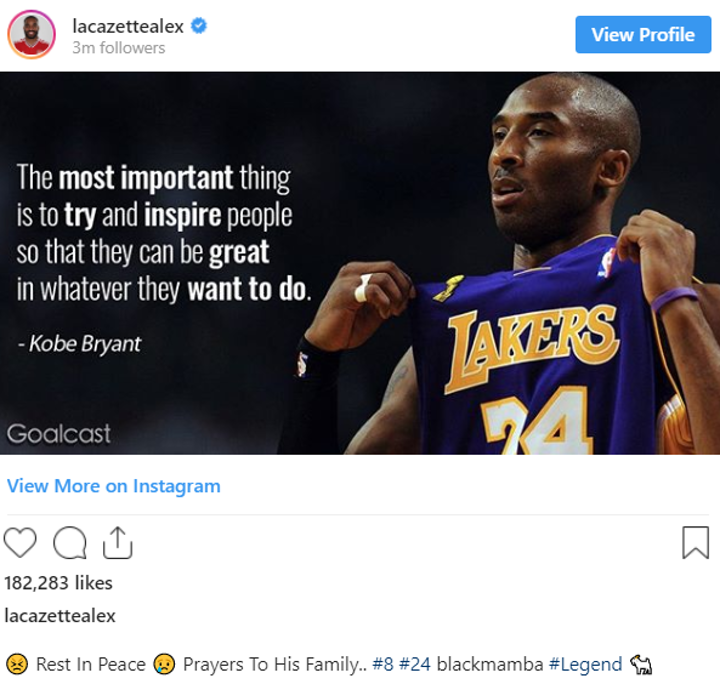Viewport: 720px width, 684px height.
Task: Open the #24 hashtag link
Action: (x=416, y=664)
